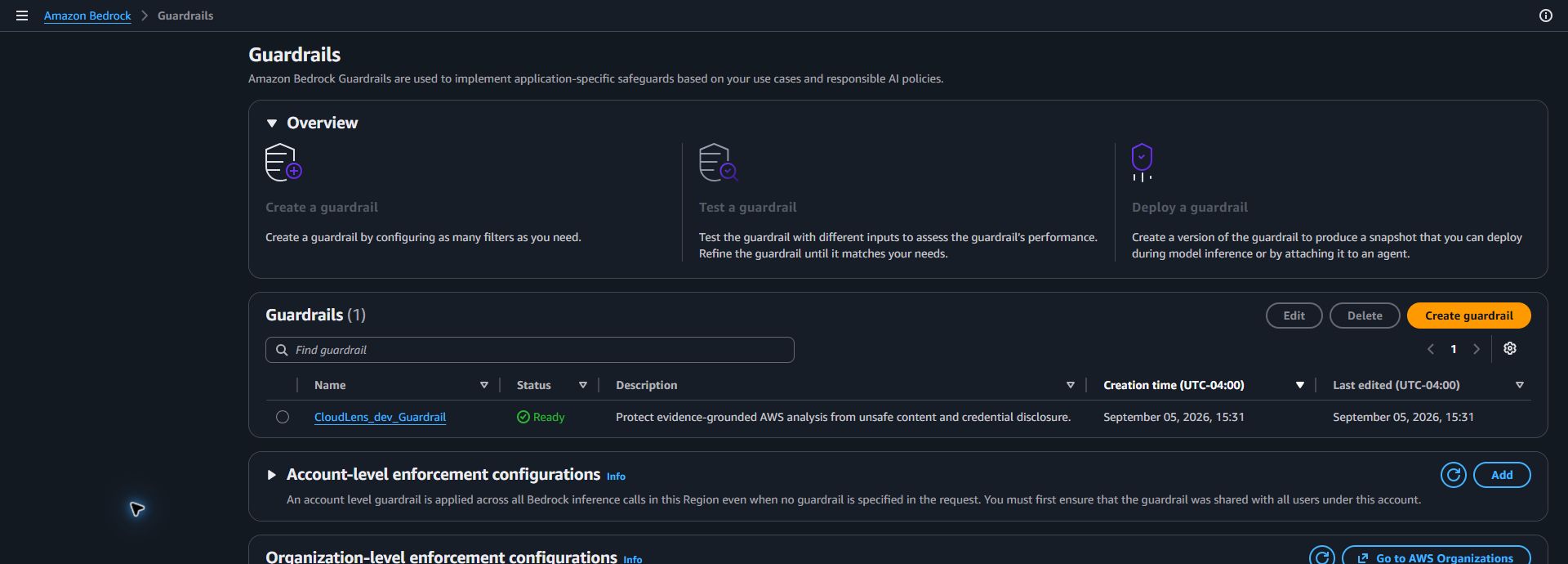
Task: Navigate to Amazon Bedrock breadcrumb
Action: click(x=87, y=16)
